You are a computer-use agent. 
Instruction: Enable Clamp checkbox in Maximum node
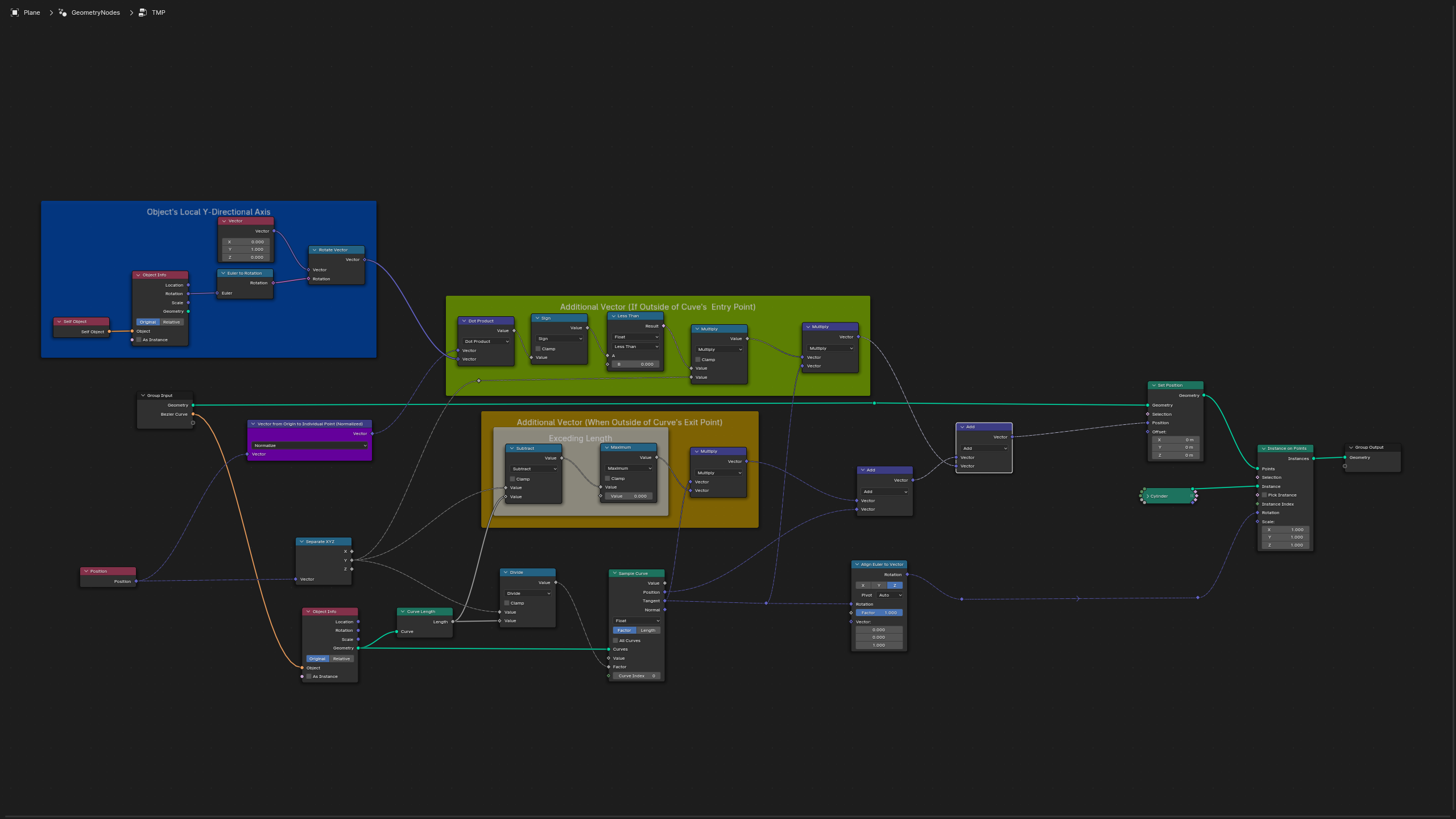[x=607, y=478]
